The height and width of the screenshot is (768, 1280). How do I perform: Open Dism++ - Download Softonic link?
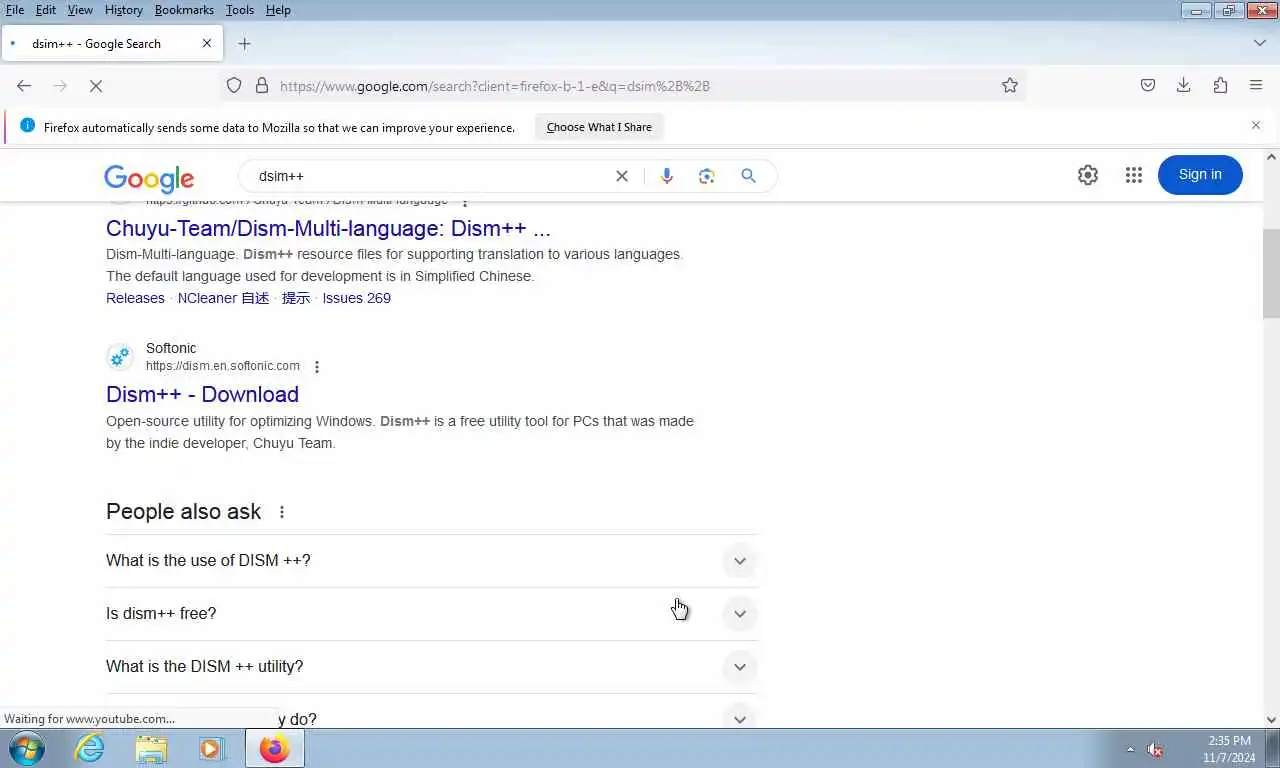(x=202, y=394)
